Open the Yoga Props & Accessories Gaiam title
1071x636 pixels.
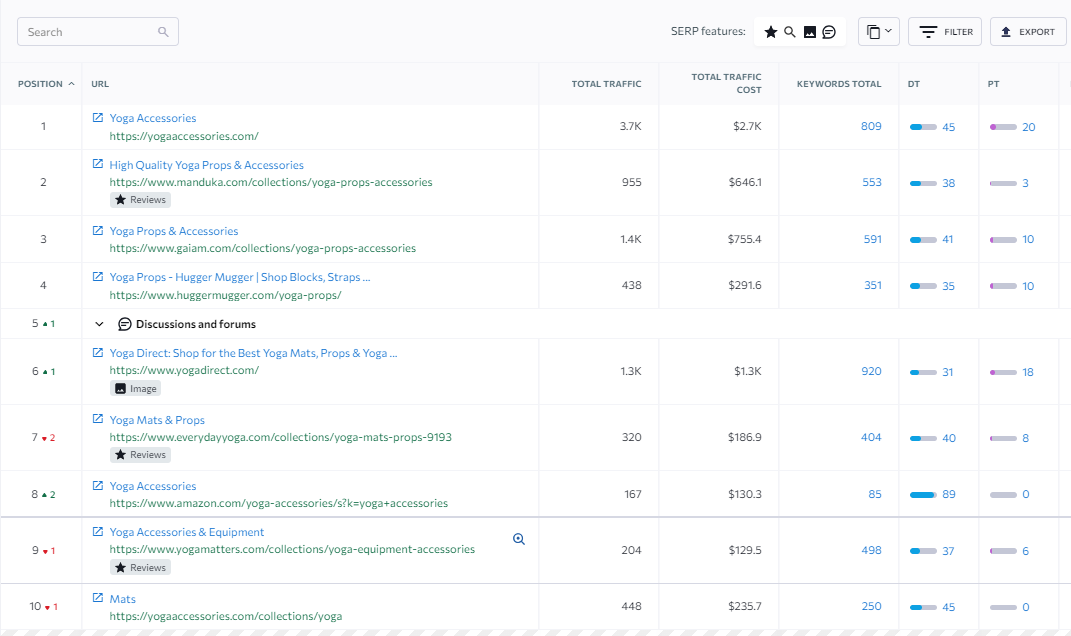coord(173,231)
